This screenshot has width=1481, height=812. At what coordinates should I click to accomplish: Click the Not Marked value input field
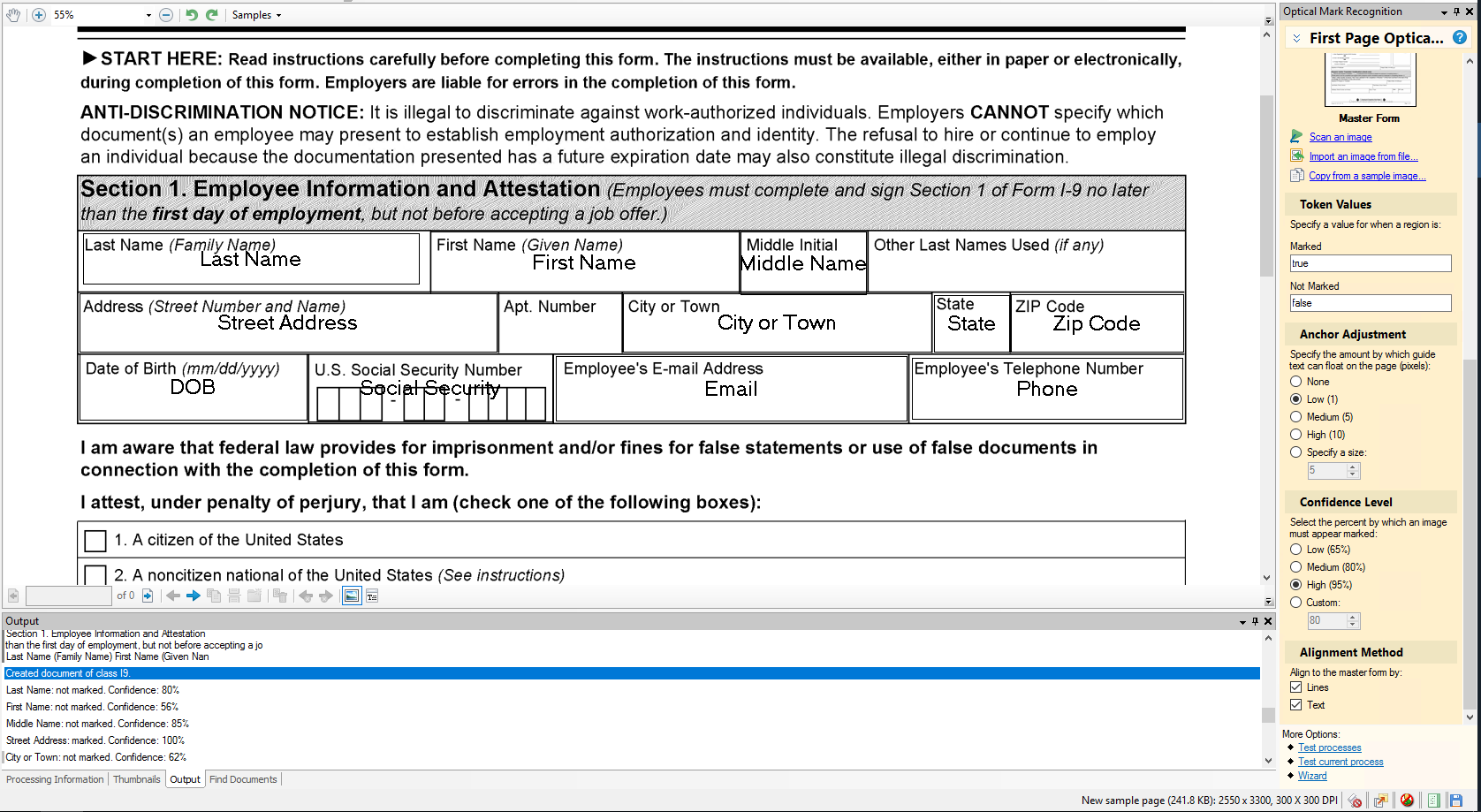tap(1371, 303)
